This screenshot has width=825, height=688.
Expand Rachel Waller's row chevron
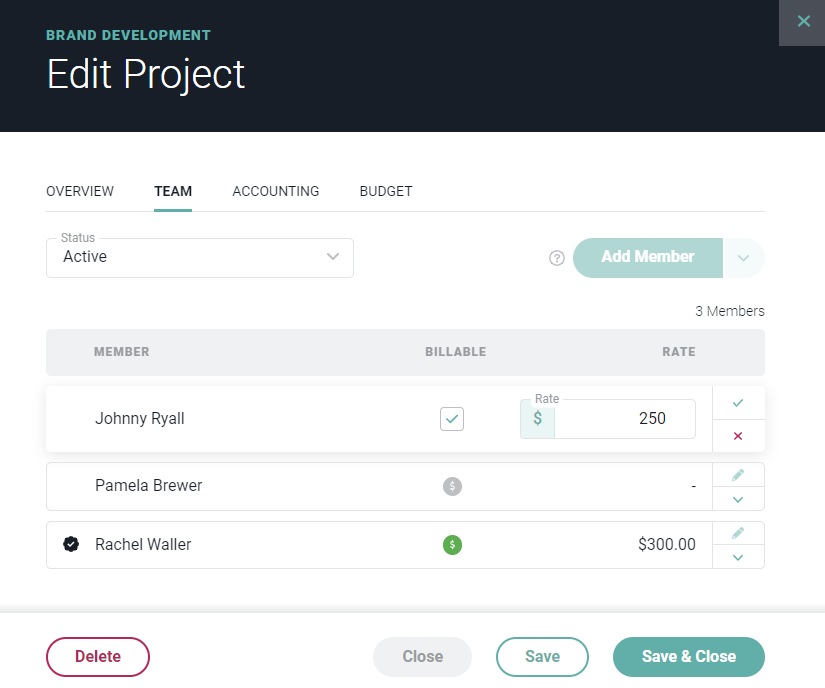pos(738,557)
